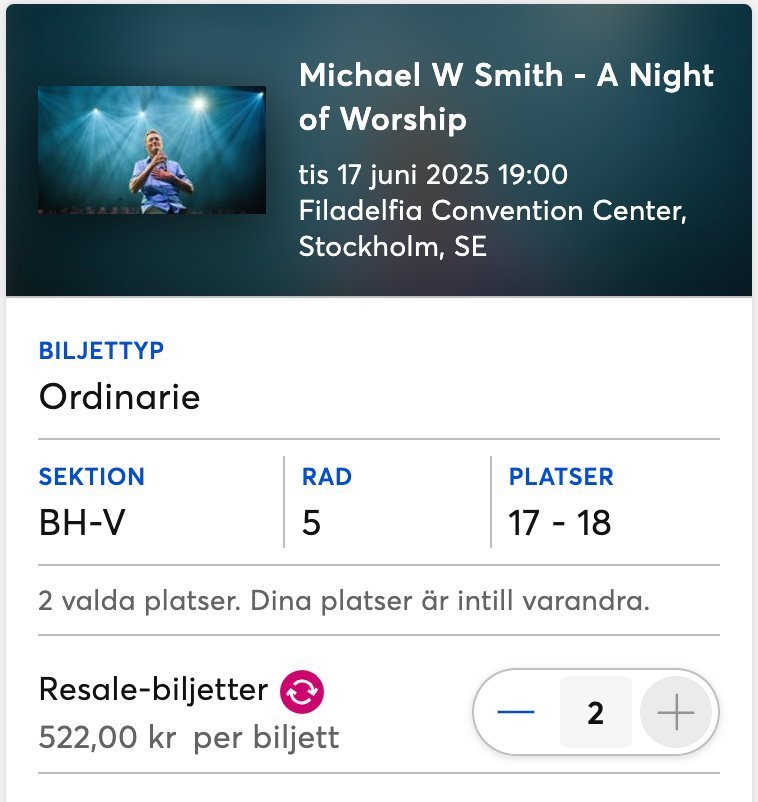Click the SEKTION heading
Viewport: 758px width, 802px height.
(92, 477)
